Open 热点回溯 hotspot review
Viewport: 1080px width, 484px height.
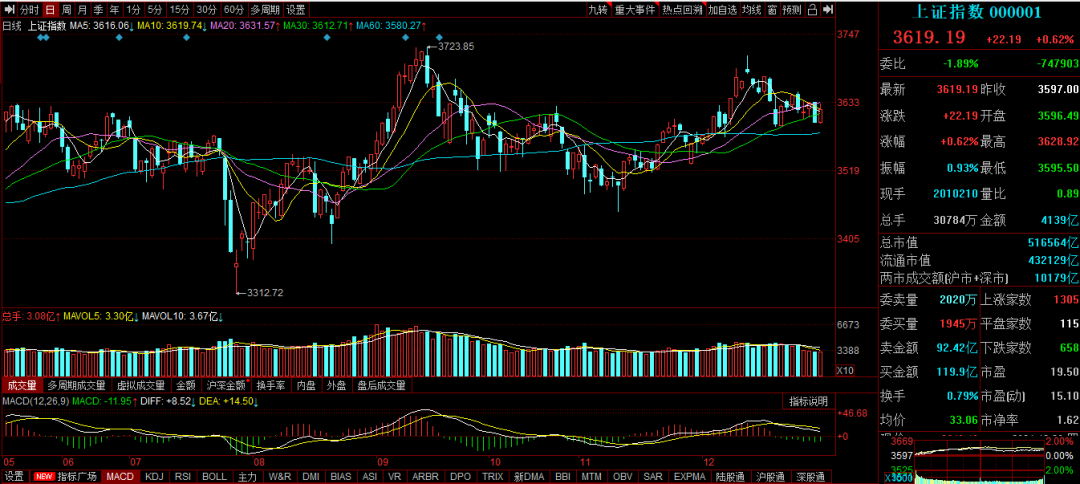(682, 10)
